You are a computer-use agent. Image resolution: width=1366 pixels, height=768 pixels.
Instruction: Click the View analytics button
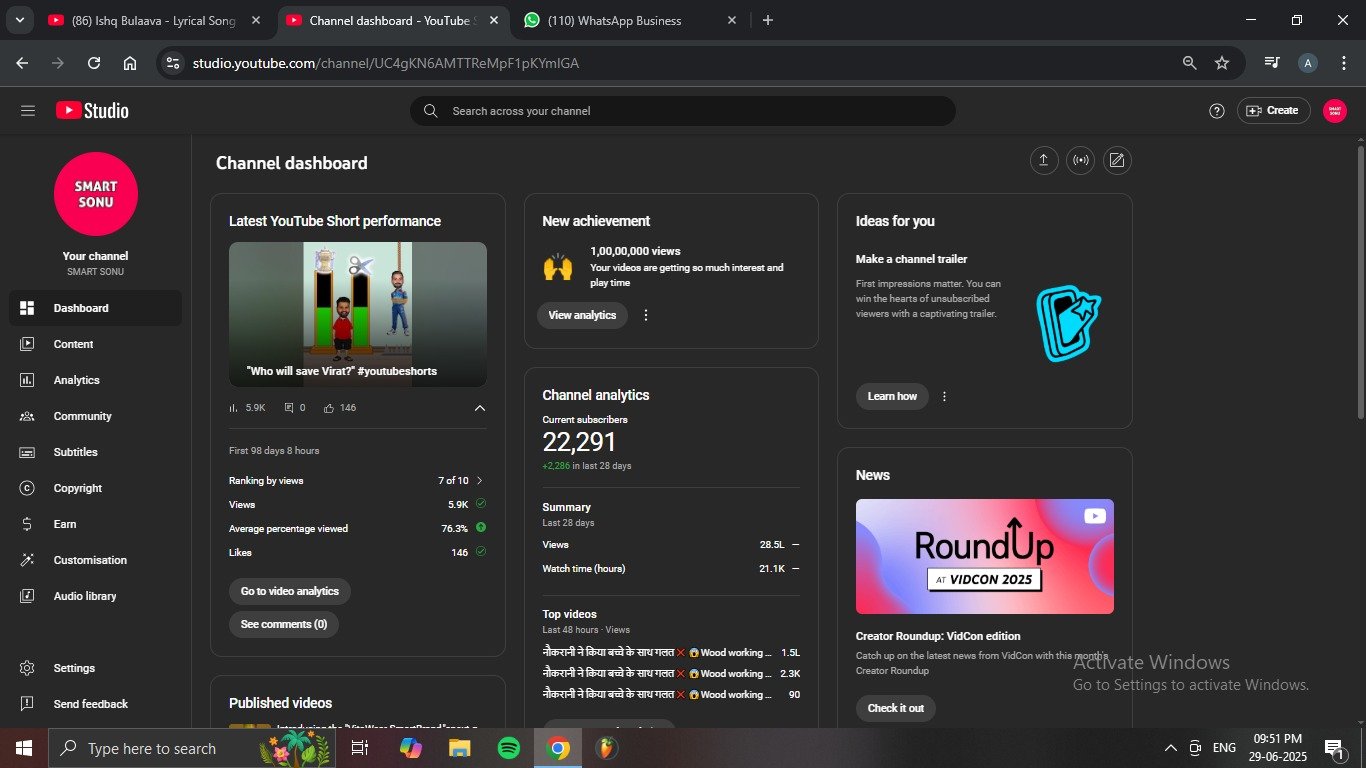582,315
